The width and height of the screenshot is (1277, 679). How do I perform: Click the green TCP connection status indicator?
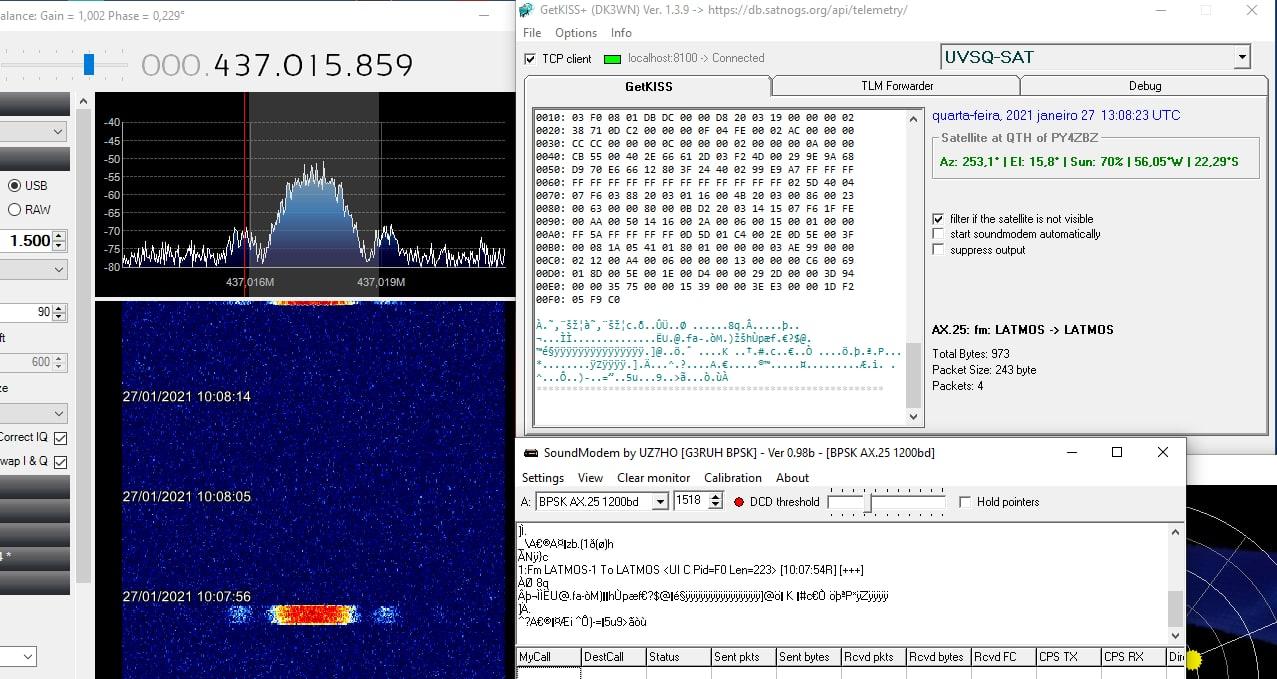pos(612,59)
